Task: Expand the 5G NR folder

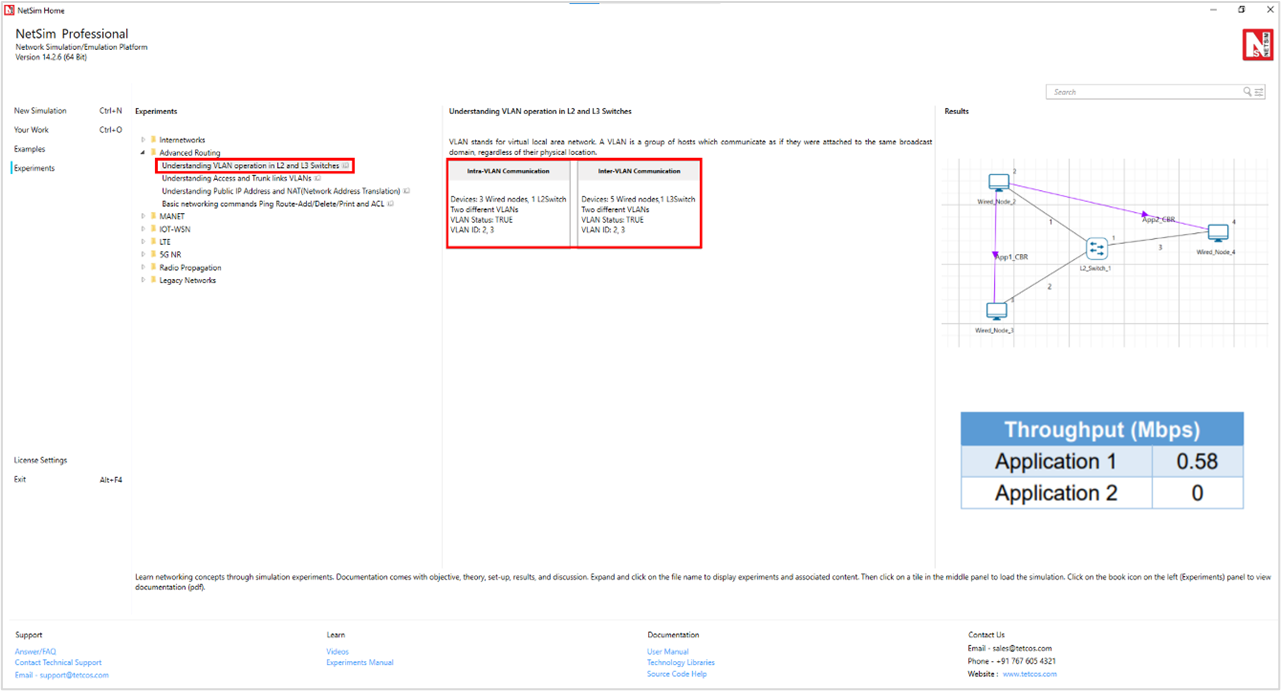Action: tap(143, 255)
